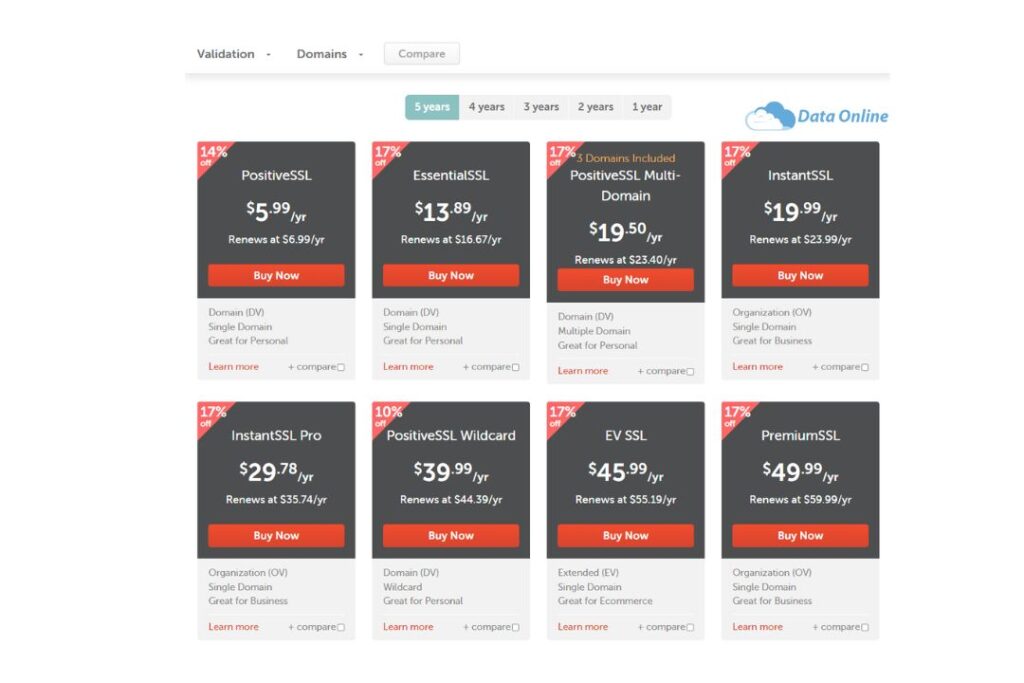Click the PositiveSSL Multi-Domain title
This screenshot has height=683, width=1024.
pos(626,185)
